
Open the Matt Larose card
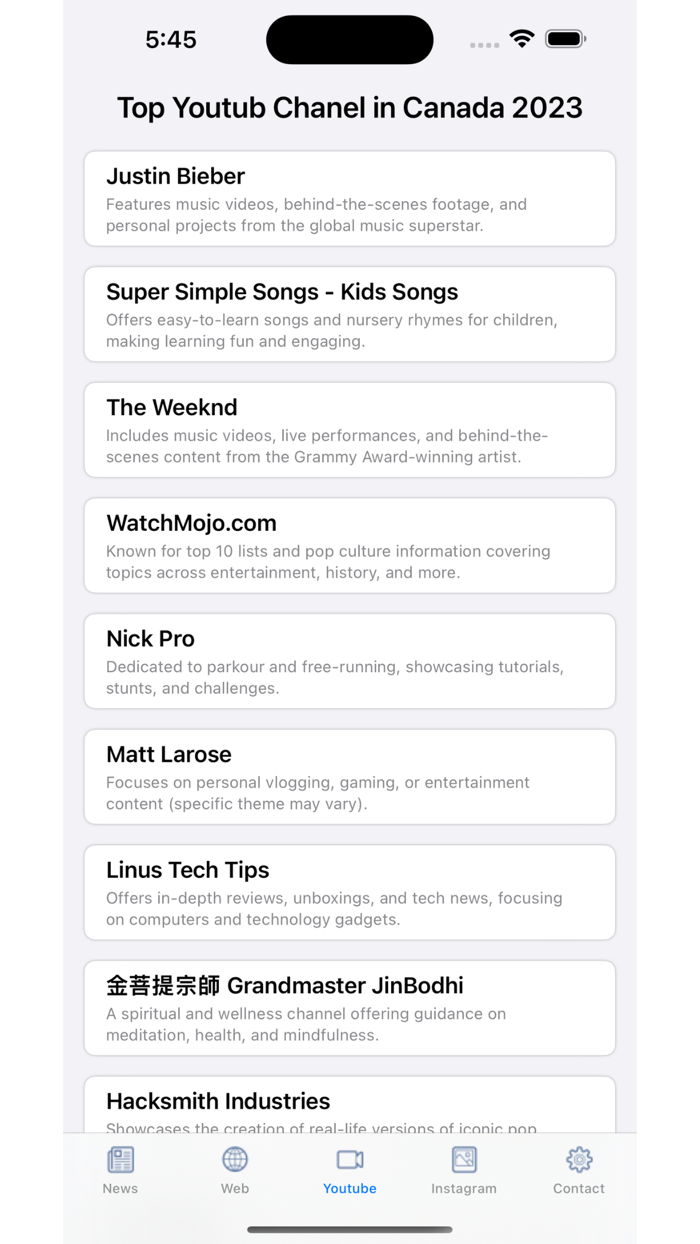(349, 777)
